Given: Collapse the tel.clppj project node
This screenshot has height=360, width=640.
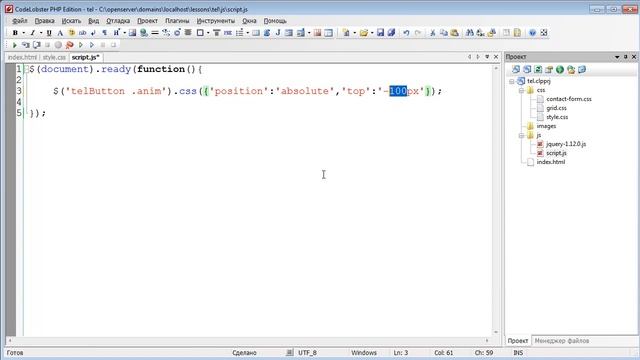Looking at the screenshot, I should tap(512, 81).
